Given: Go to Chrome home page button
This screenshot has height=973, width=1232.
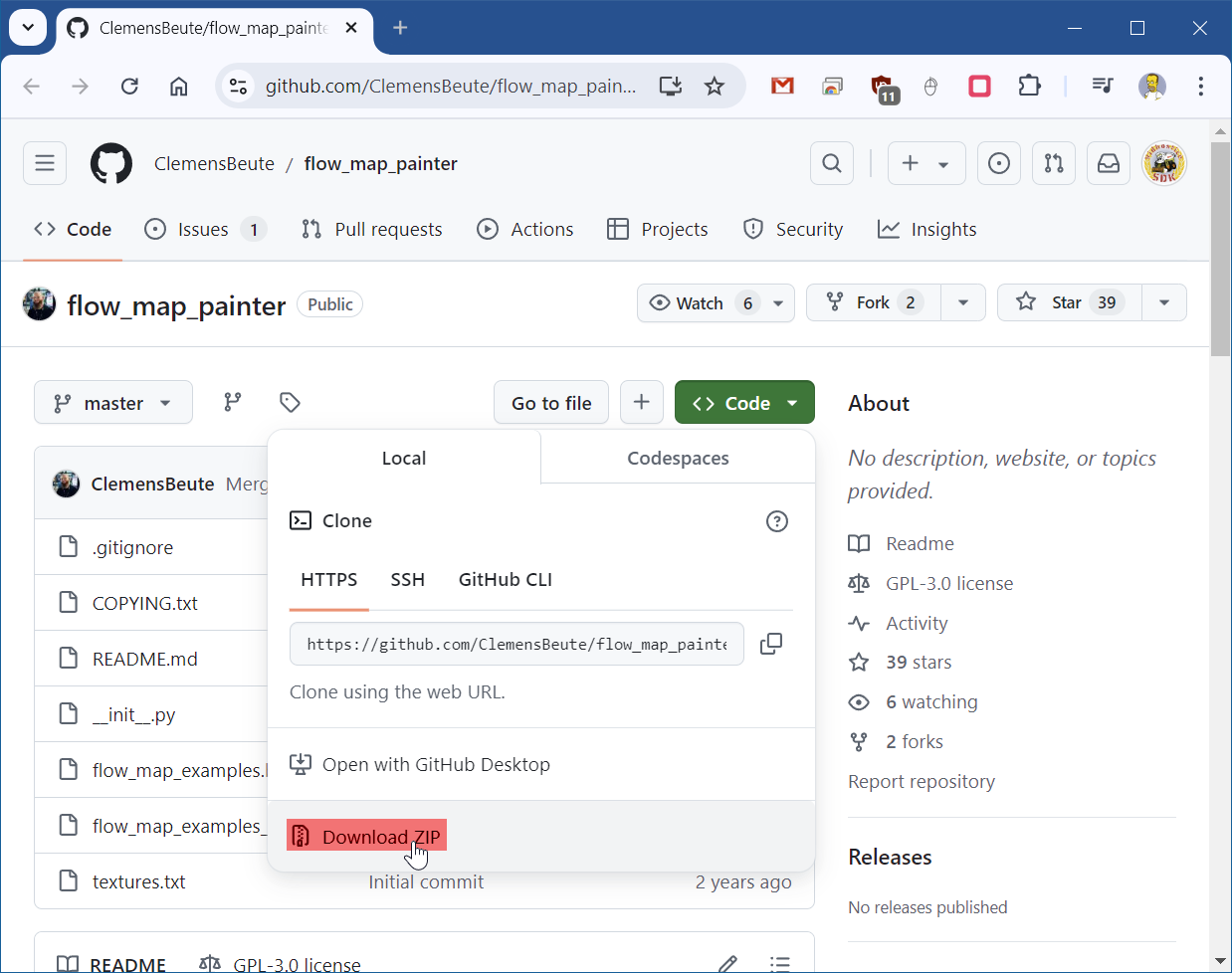Looking at the screenshot, I should 179,87.
